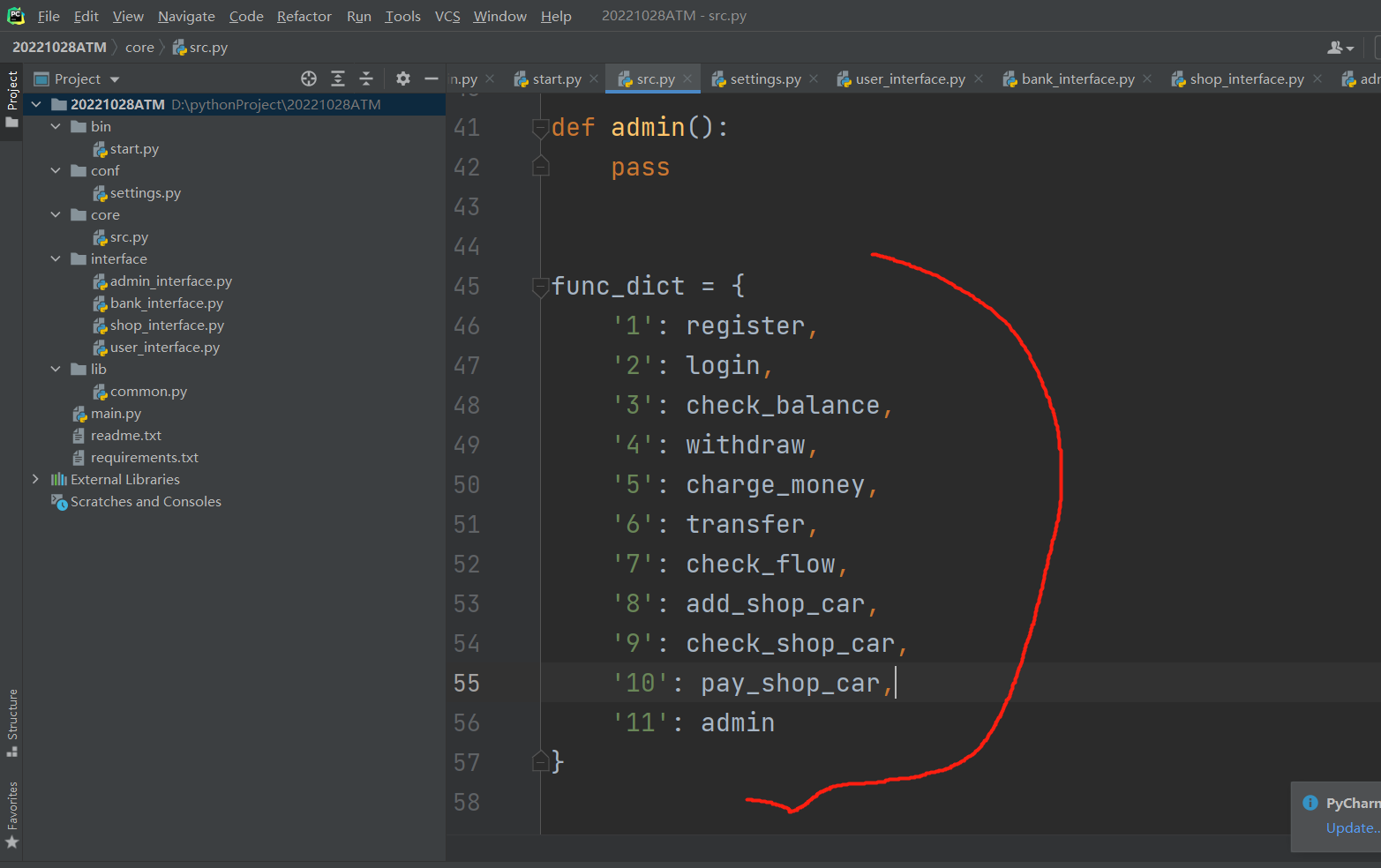
Task: Open the File menu
Action: point(49,17)
